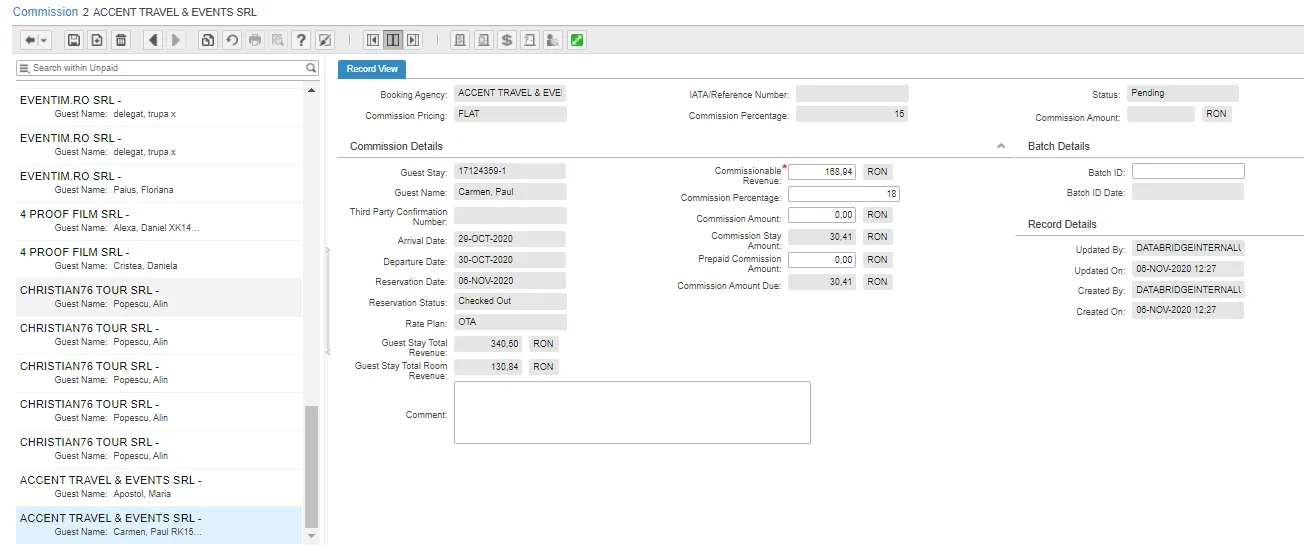Select EVENTIM.RO SRL entry for Paius, Floriana
This screenshot has width=1304, height=552.
(158, 183)
